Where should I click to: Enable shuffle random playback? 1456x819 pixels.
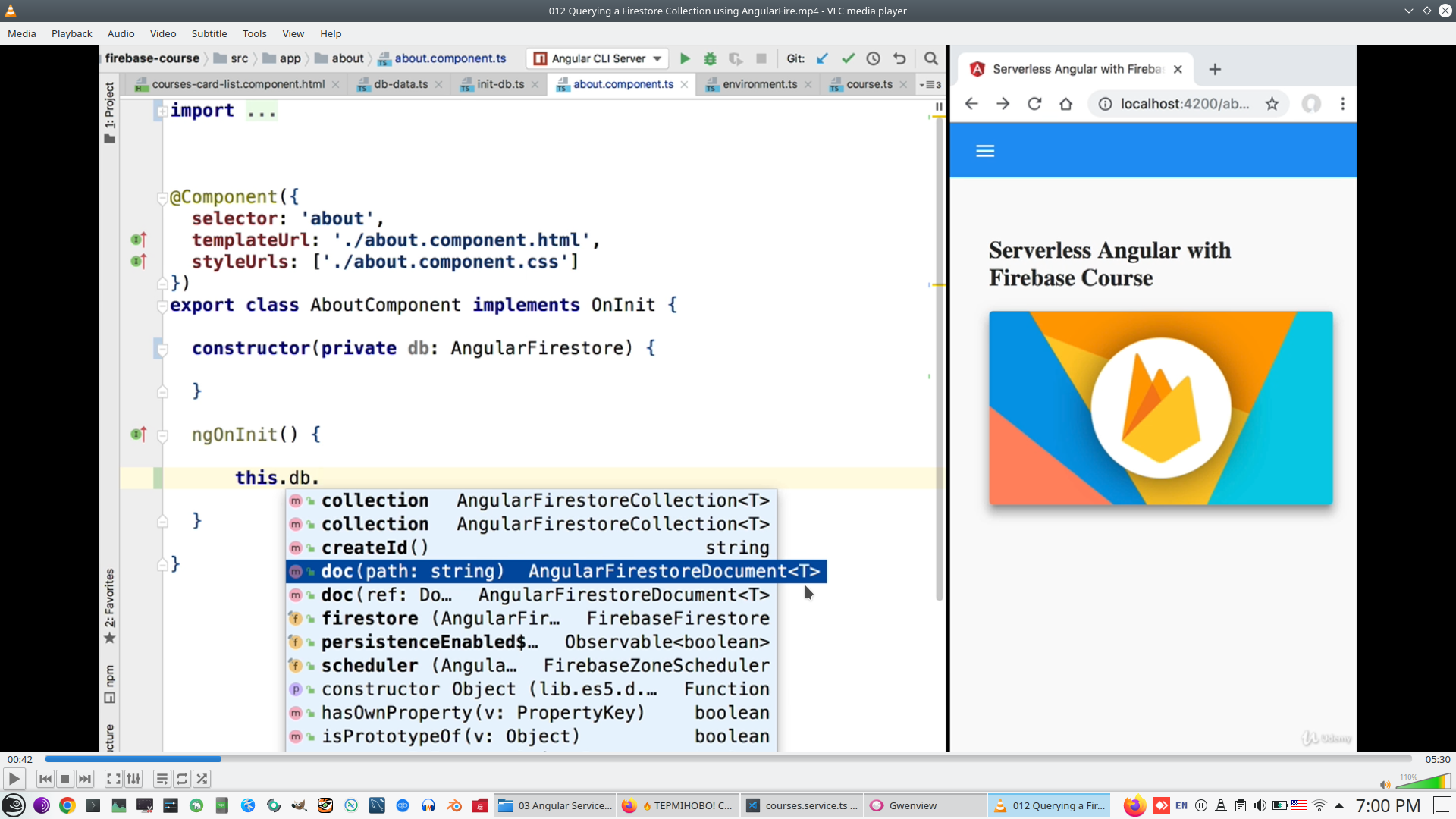tap(202, 779)
